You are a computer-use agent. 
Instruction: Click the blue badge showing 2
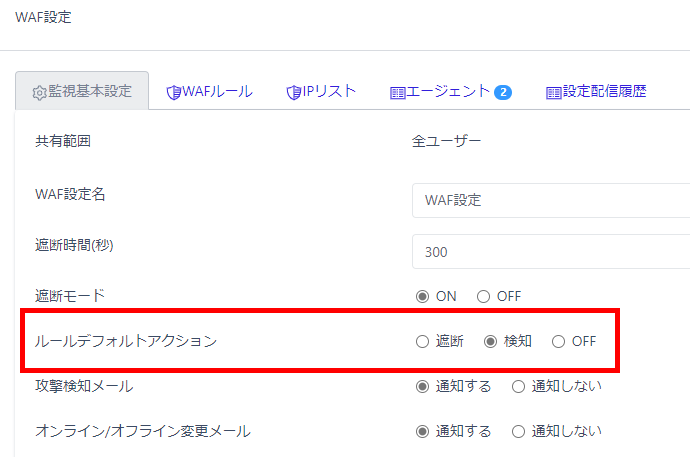(502, 92)
